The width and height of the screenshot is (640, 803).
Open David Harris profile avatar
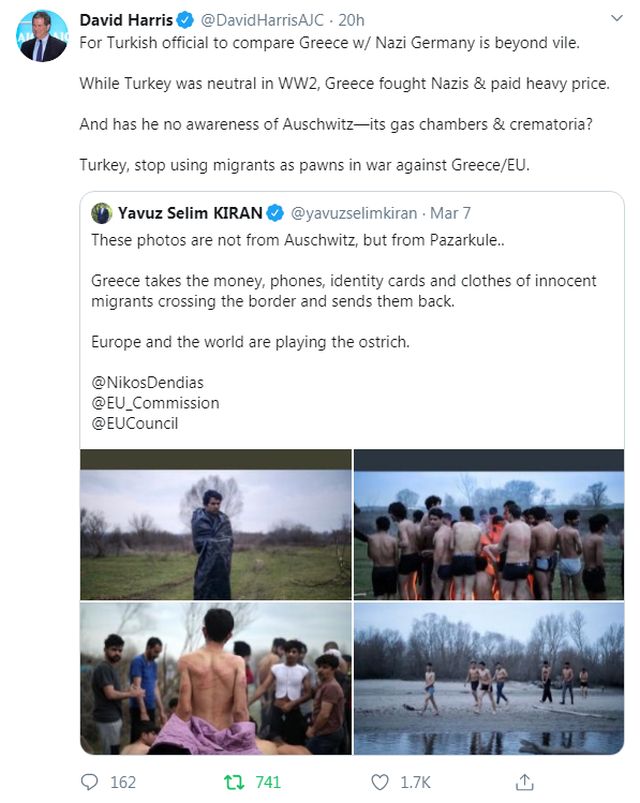[x=42, y=36]
